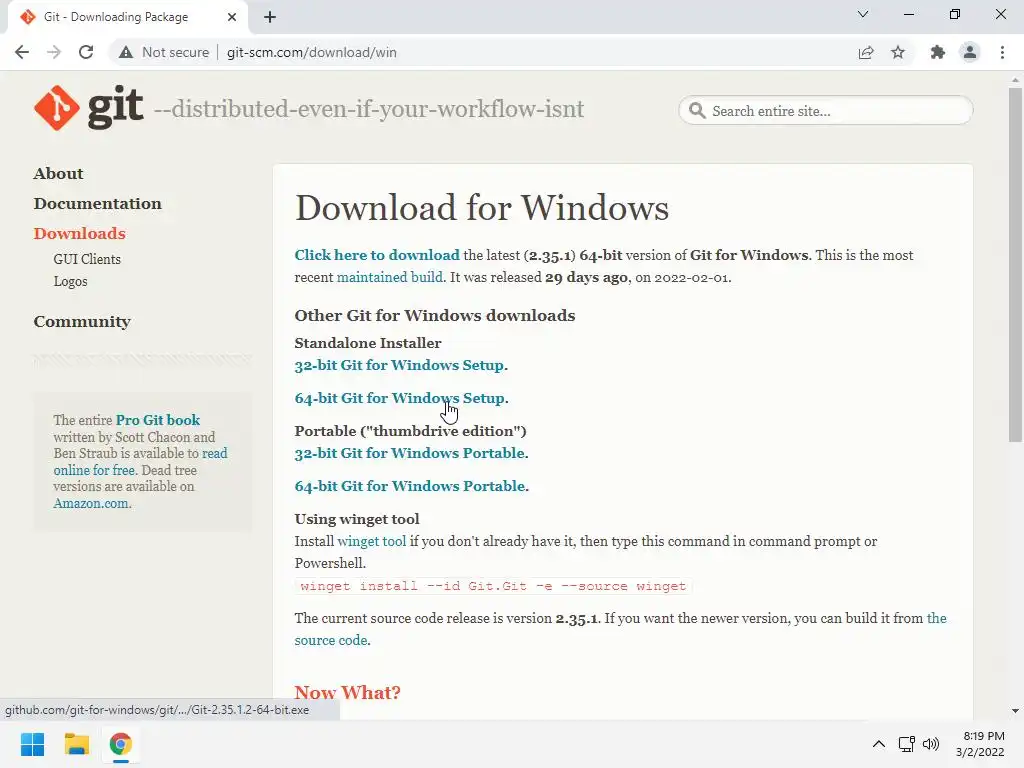Download 32-bit Git for Windows Setup
The image size is (1024, 768).
(x=399, y=365)
